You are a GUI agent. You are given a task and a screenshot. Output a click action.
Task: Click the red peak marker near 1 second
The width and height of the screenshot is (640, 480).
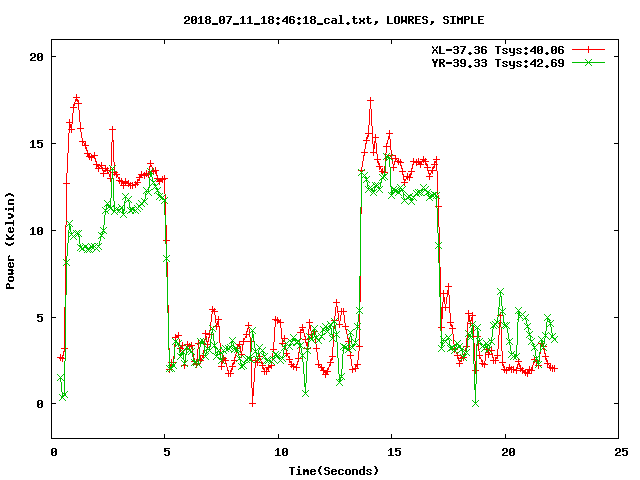76,98
